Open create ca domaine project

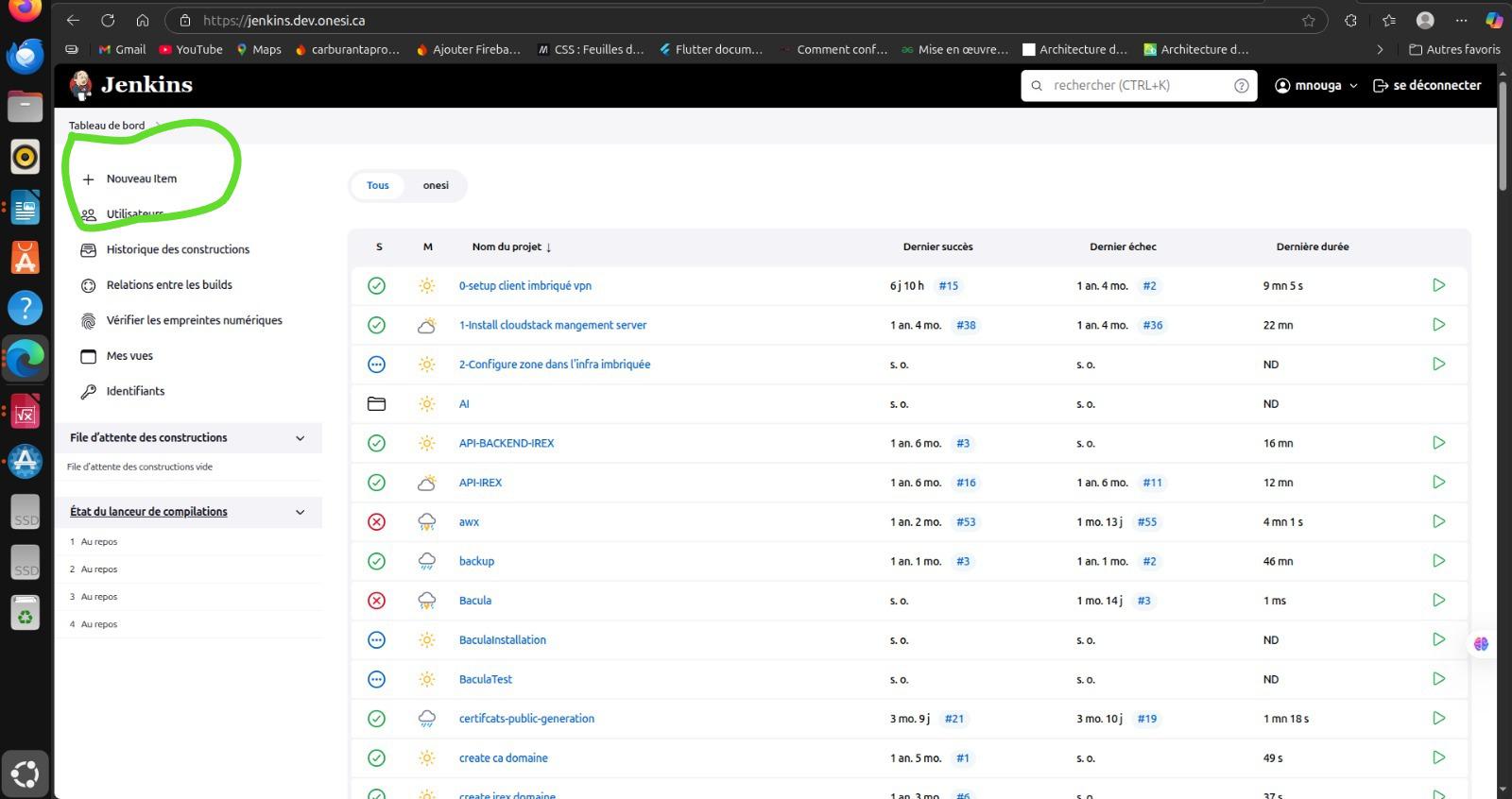[x=503, y=758]
